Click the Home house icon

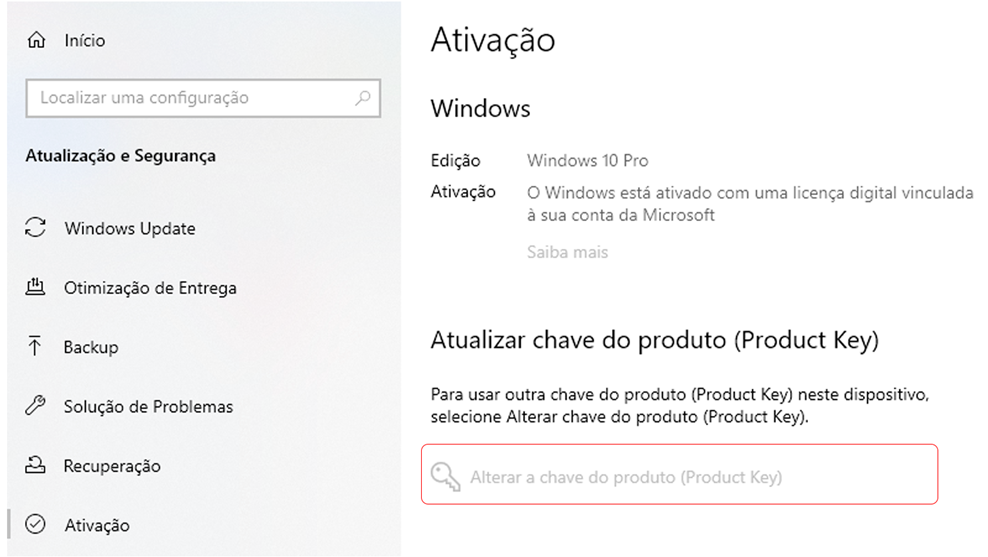(37, 40)
